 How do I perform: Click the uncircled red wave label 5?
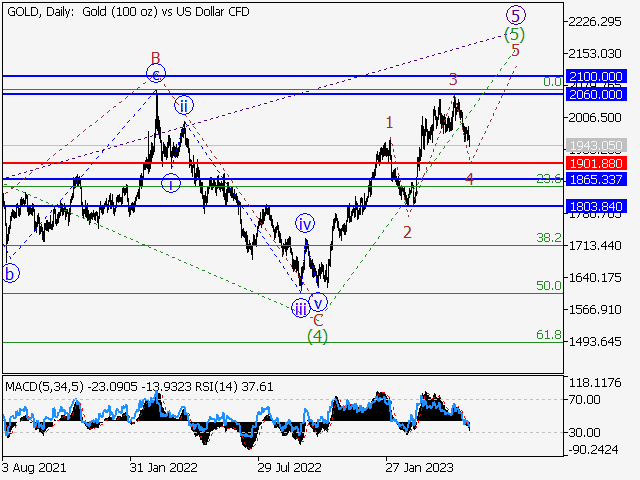click(x=516, y=50)
